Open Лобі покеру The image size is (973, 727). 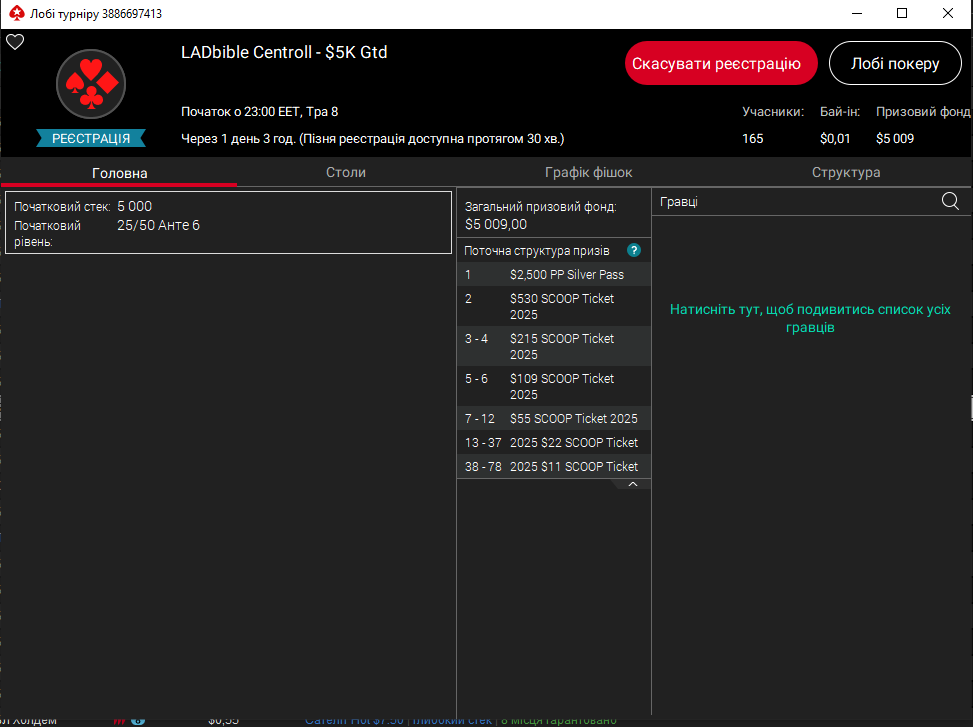(895, 63)
